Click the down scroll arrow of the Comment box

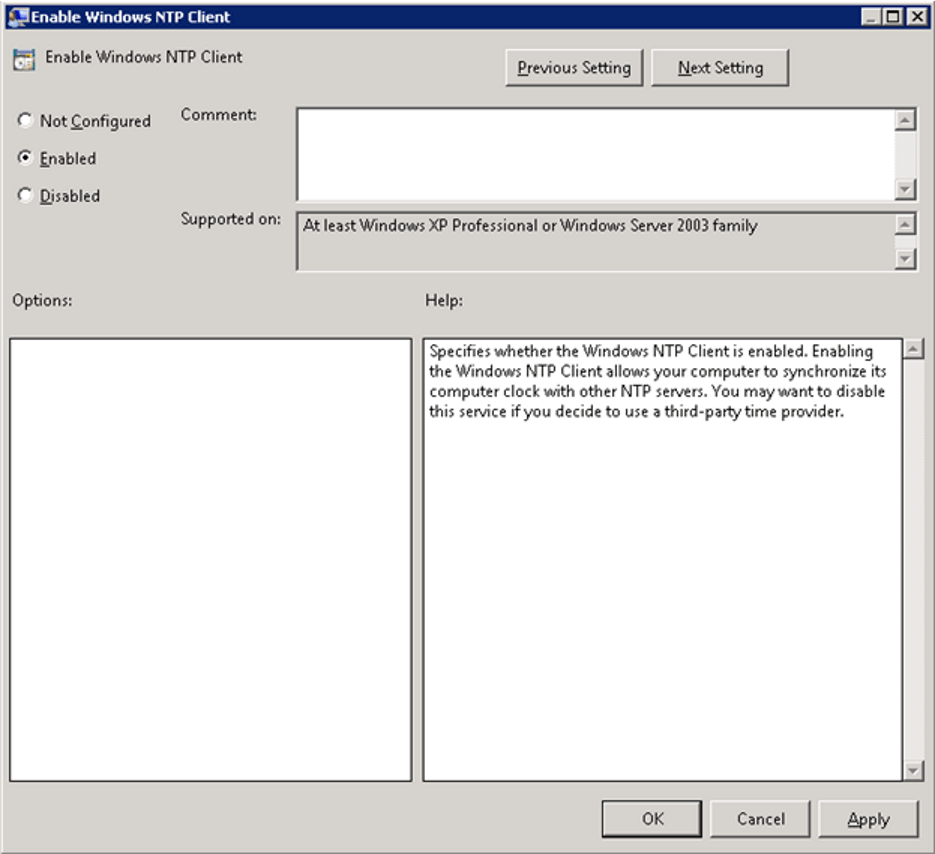click(x=906, y=190)
